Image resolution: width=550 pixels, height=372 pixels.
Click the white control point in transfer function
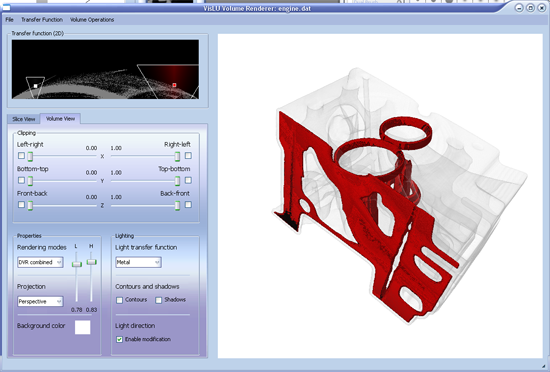pyautogui.click(x=35, y=86)
